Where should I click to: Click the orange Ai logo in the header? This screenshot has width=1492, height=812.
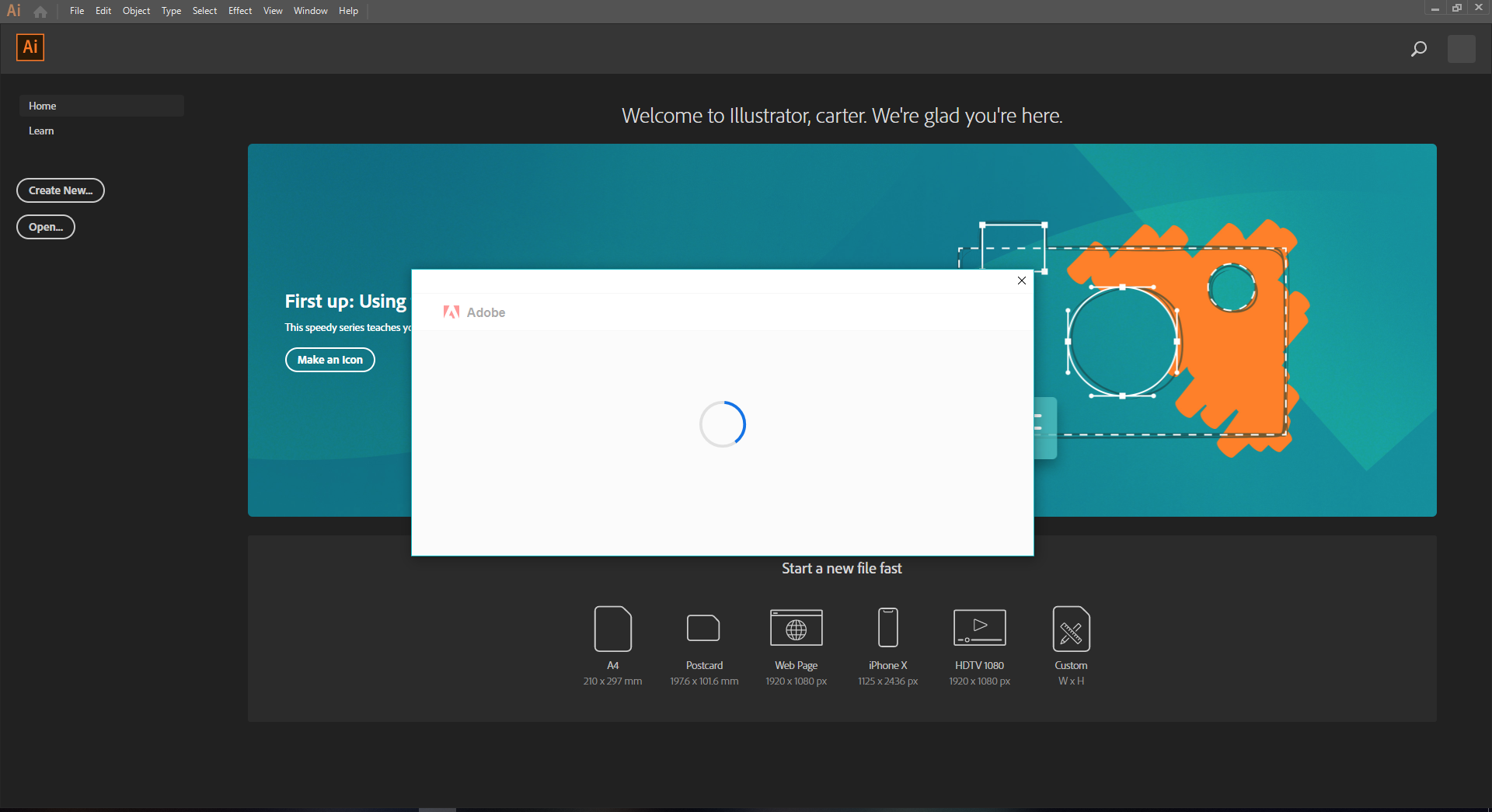[30, 47]
